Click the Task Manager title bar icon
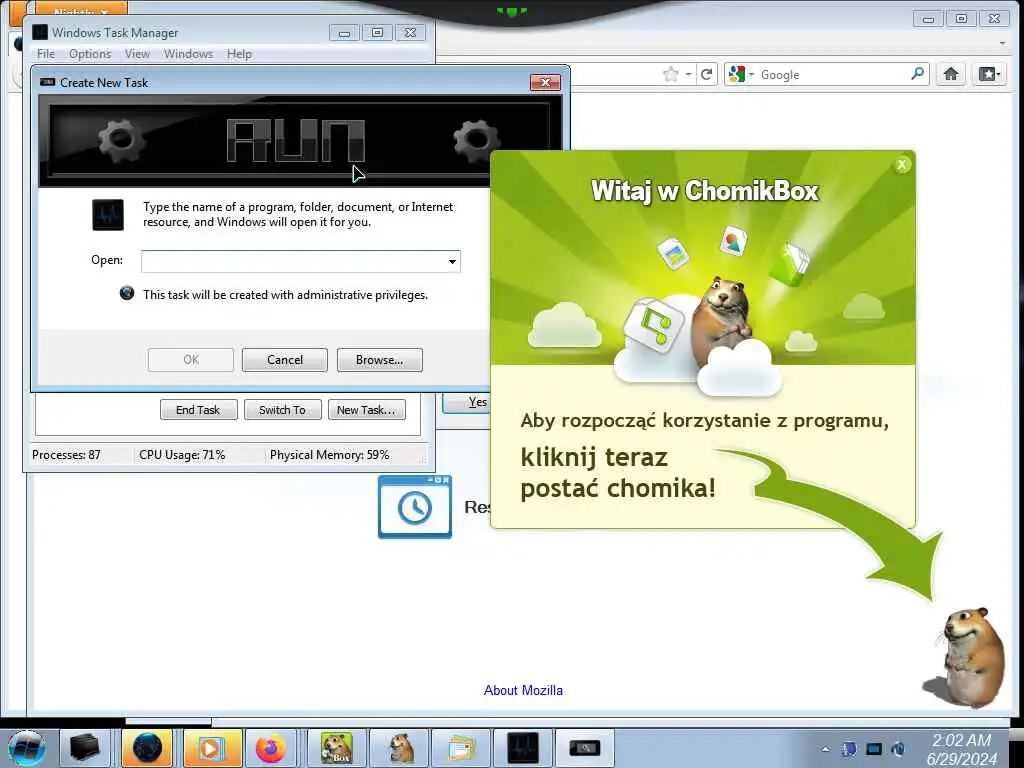The width and height of the screenshot is (1024, 768). point(40,32)
